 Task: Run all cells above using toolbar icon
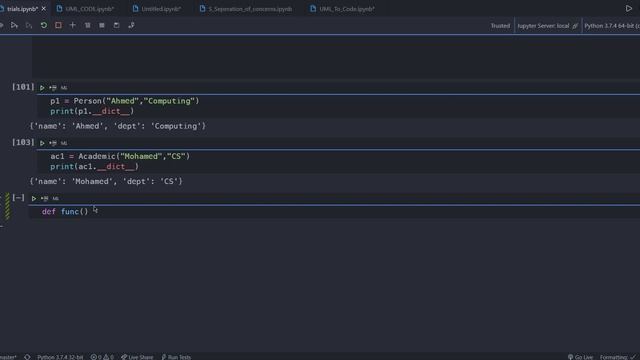14,25
